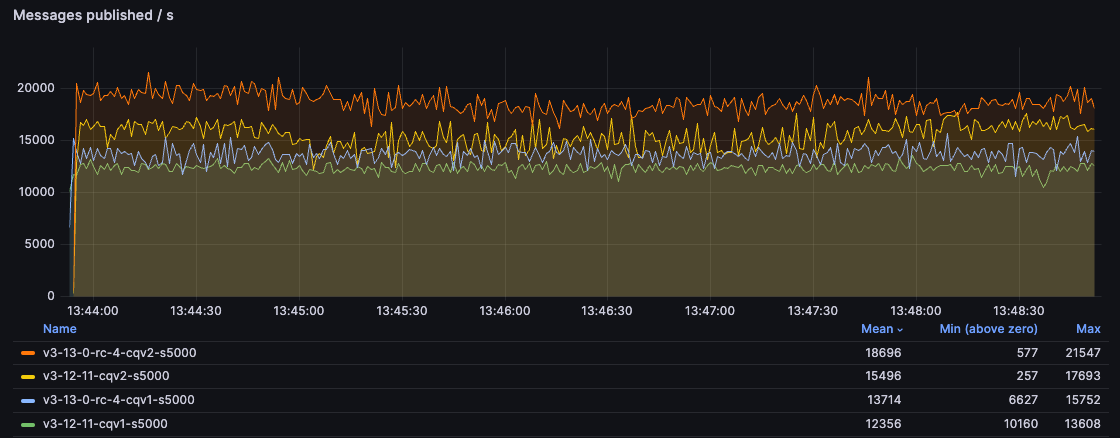Click the sort chevron next to Mean

(x=898, y=329)
